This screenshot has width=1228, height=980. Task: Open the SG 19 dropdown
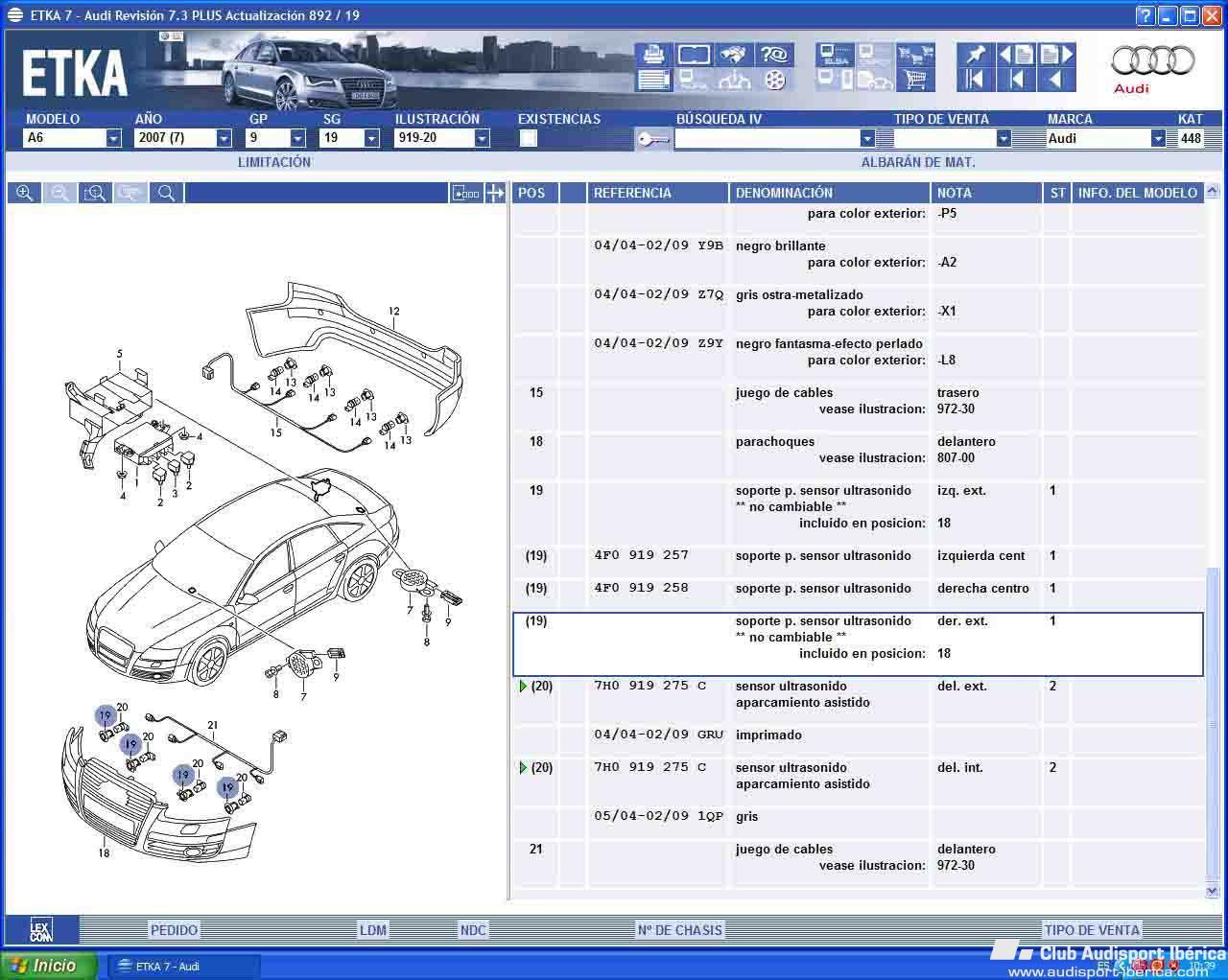(372, 138)
